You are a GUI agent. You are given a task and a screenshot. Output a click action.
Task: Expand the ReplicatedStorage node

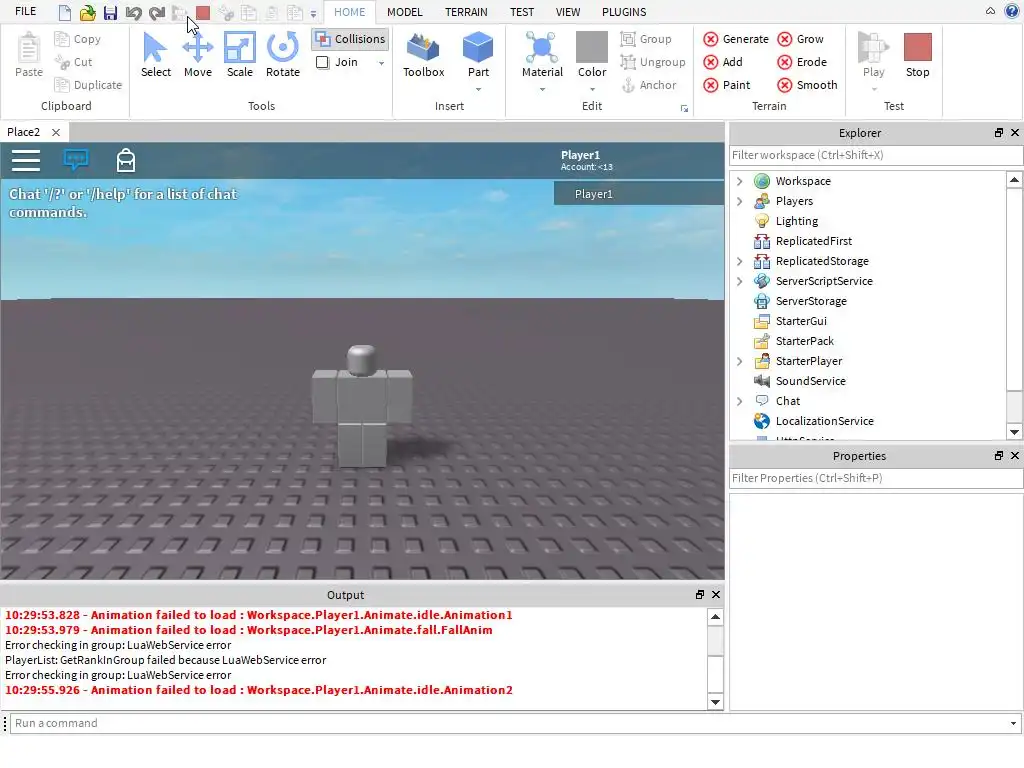click(739, 261)
